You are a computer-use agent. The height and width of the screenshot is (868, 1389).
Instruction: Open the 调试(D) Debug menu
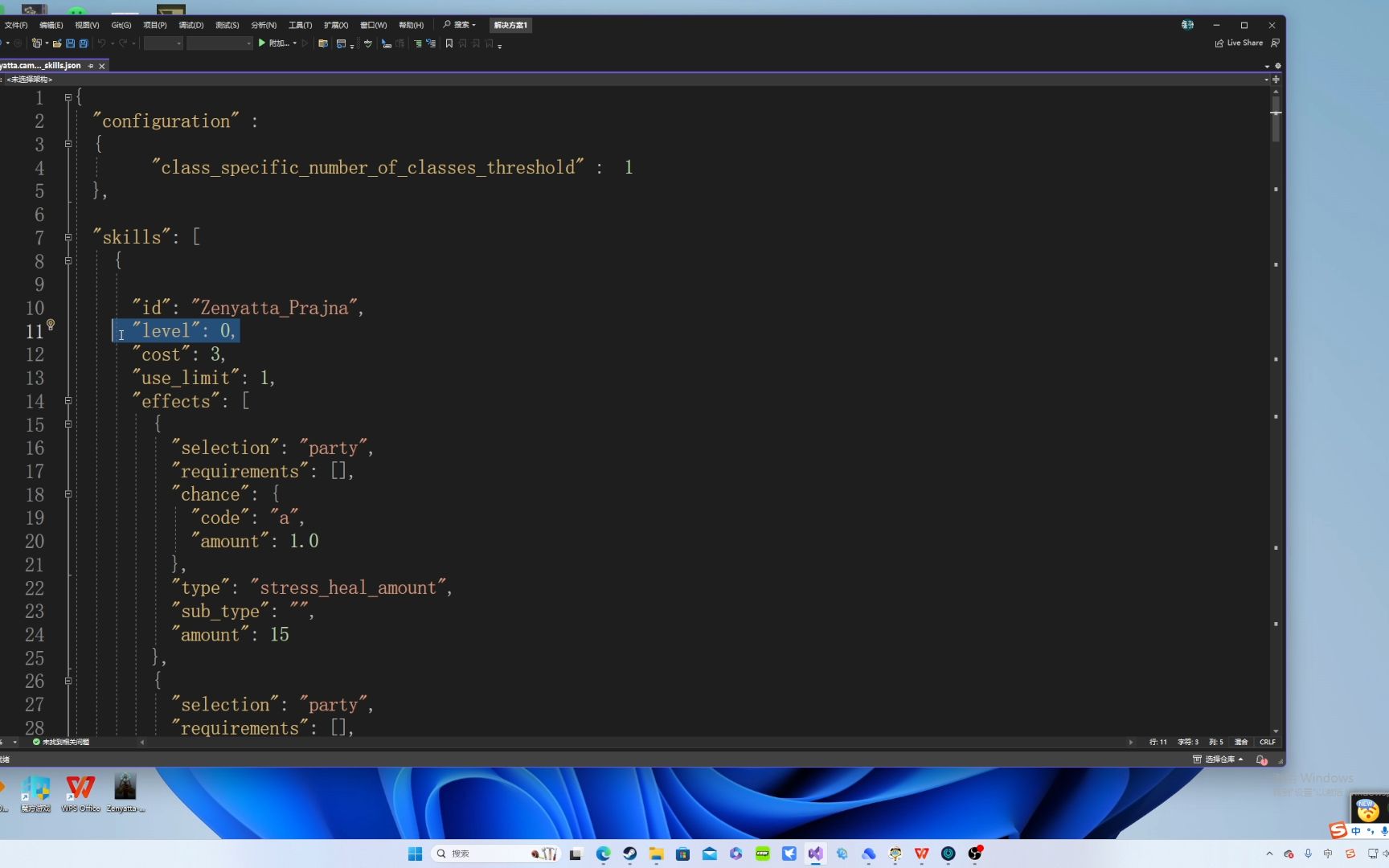191,25
